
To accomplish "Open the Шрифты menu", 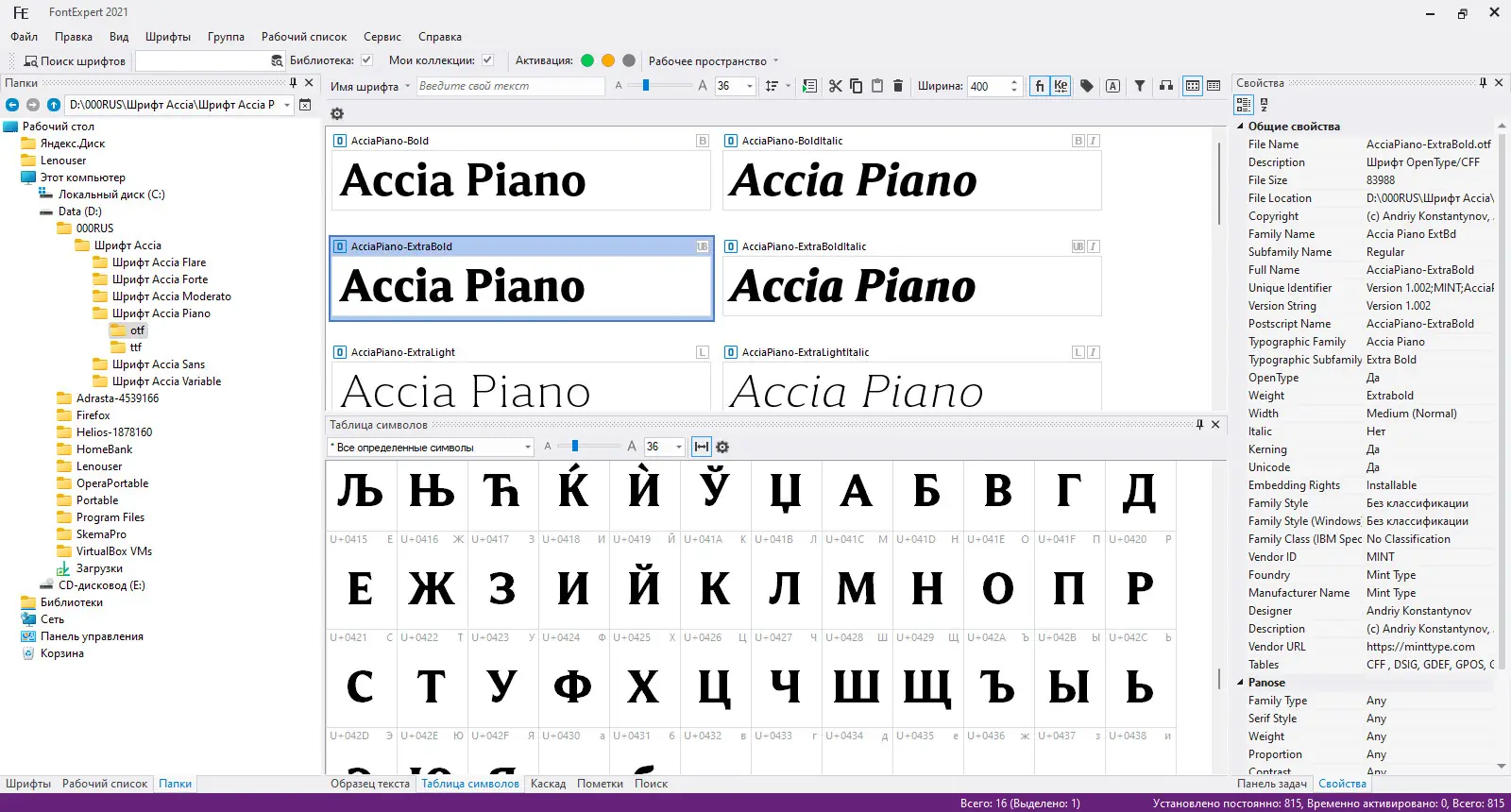I will click(168, 37).
